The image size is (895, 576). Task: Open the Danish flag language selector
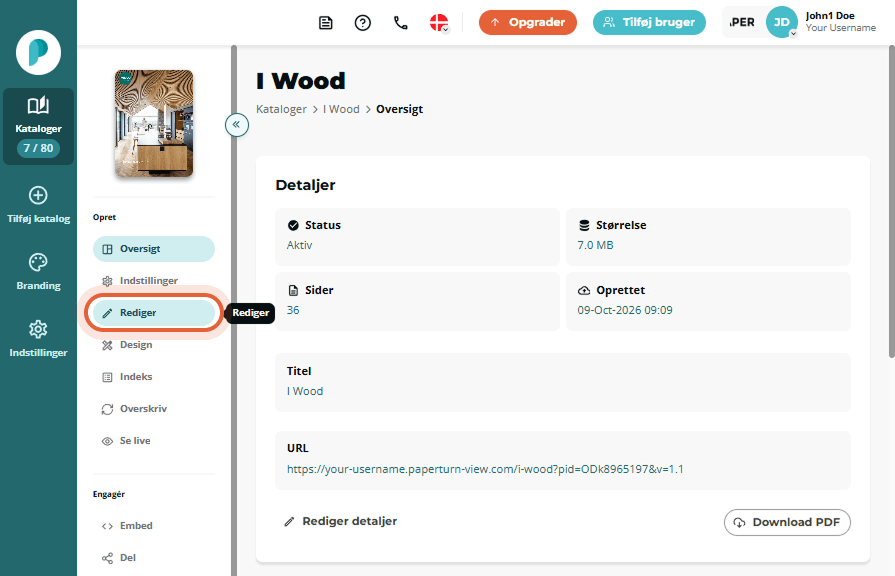click(x=439, y=23)
